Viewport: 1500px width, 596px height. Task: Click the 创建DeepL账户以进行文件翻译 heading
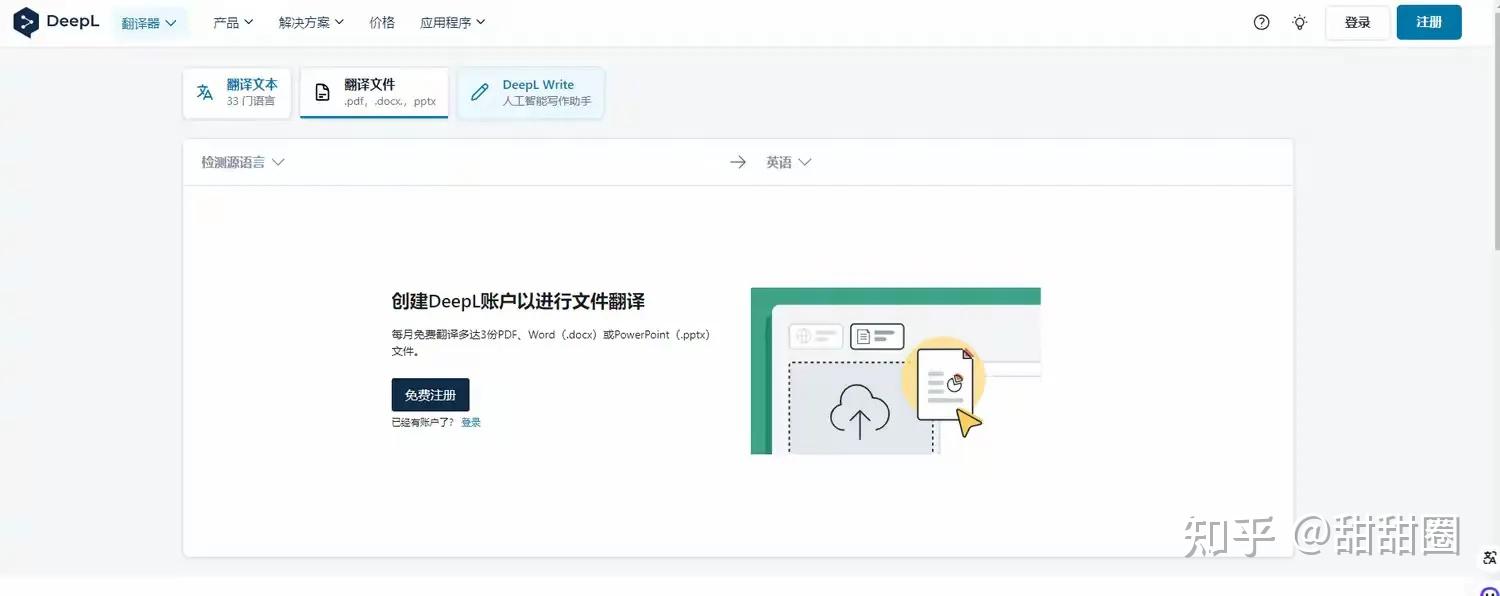tap(518, 301)
